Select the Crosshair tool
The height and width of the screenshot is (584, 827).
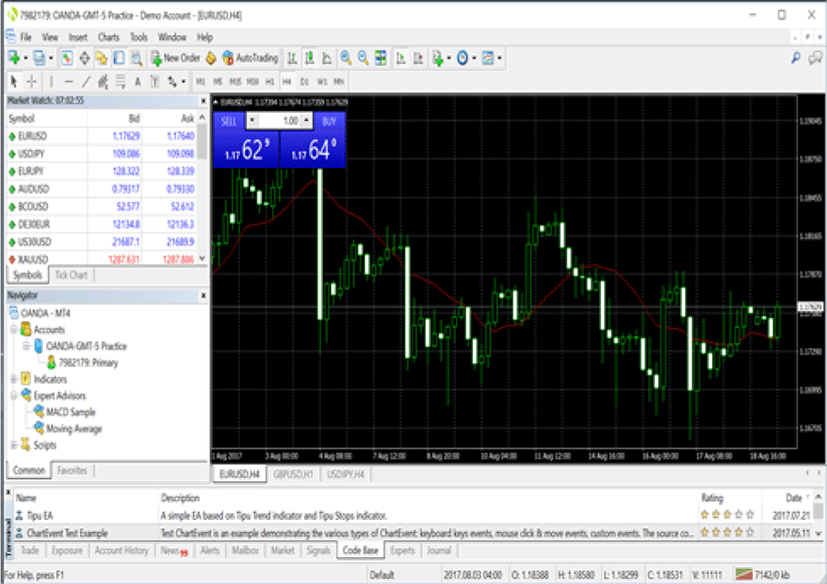32,82
